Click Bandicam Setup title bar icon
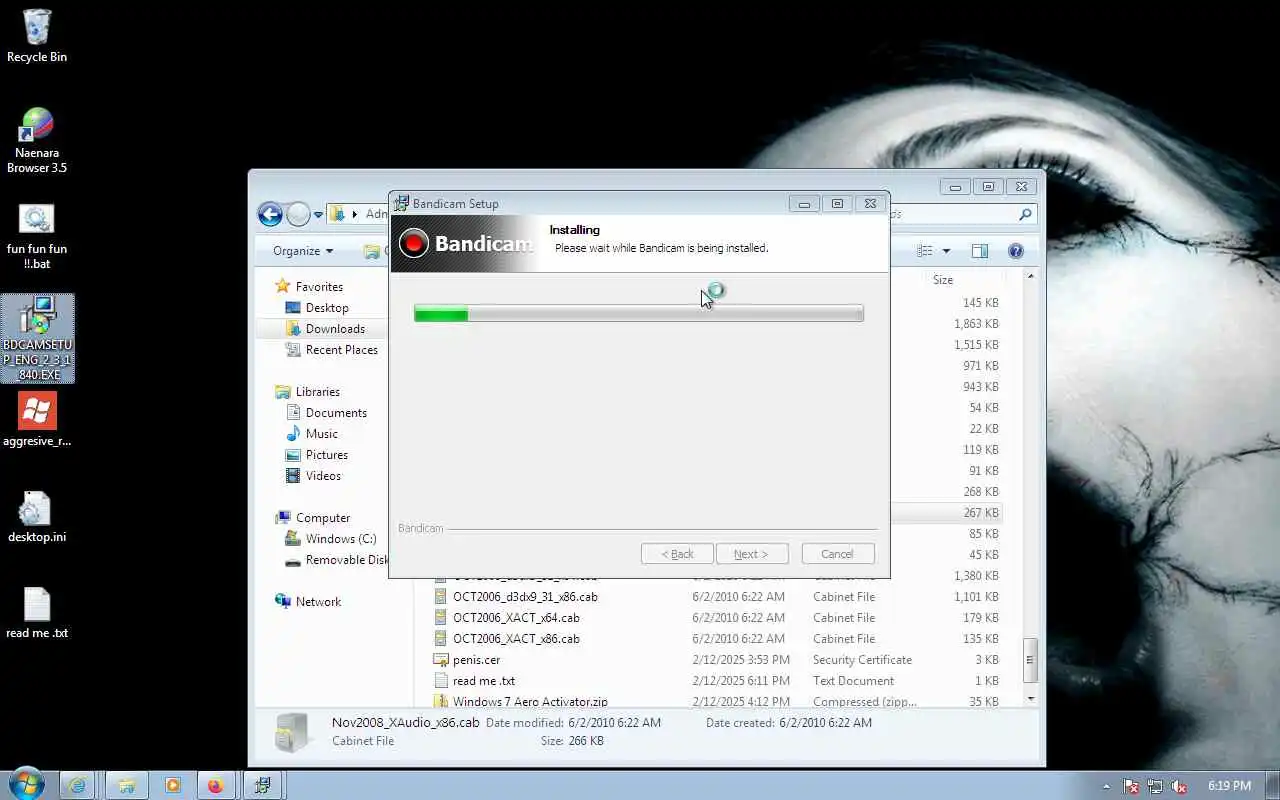 tap(402, 204)
